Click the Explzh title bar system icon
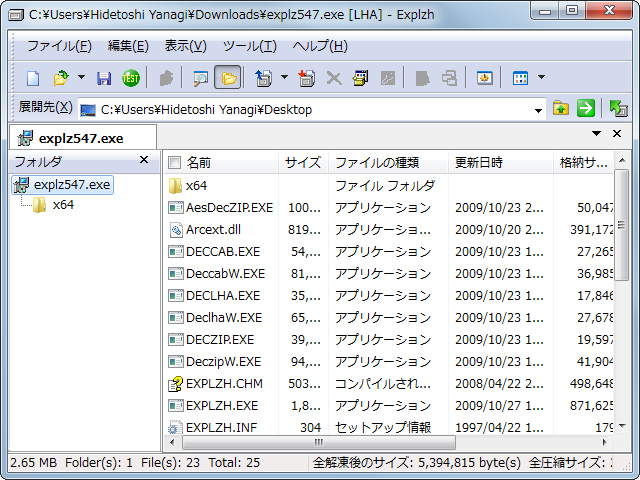The image size is (640, 480). click(16, 15)
